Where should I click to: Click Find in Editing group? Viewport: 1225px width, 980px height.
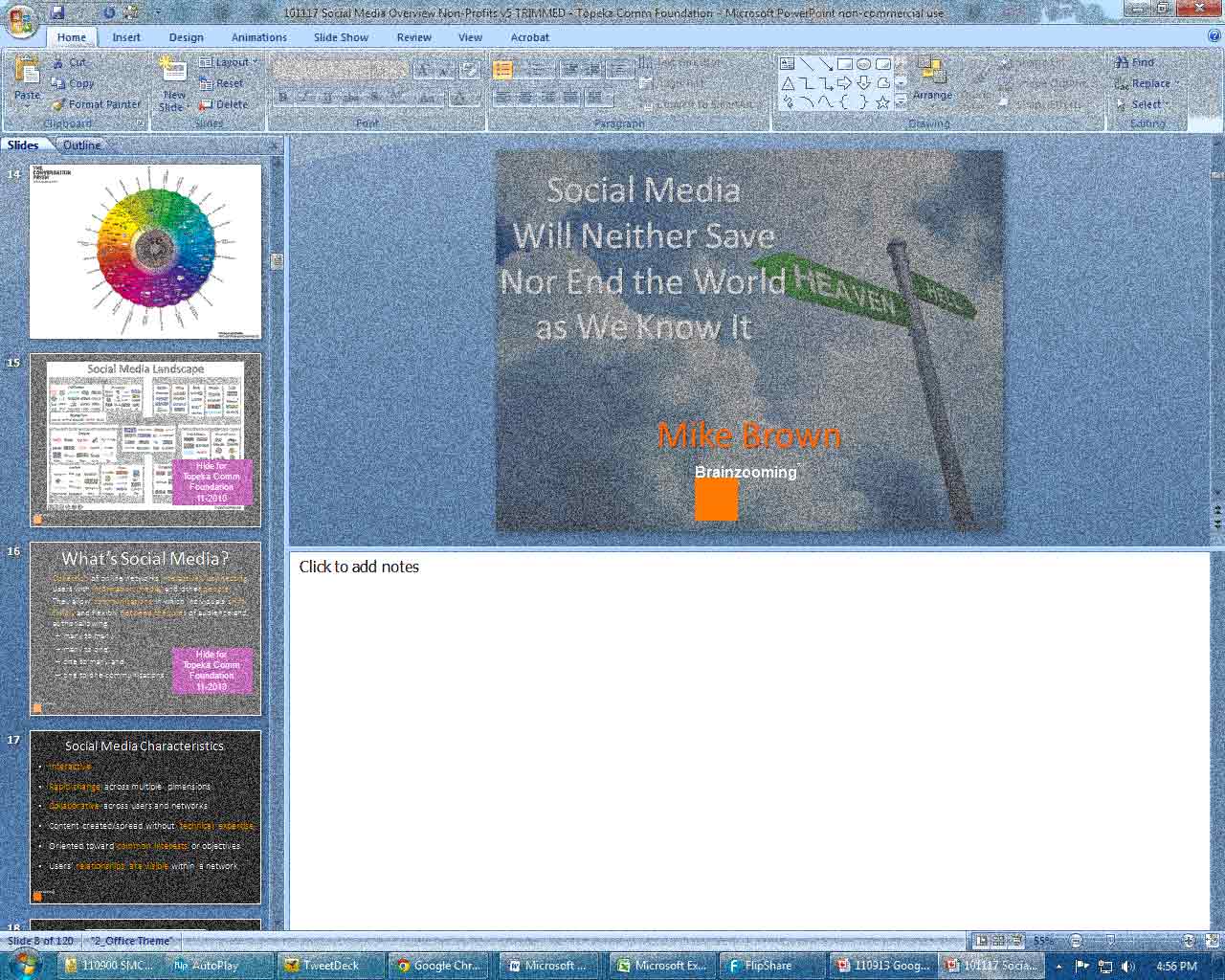(x=1135, y=62)
